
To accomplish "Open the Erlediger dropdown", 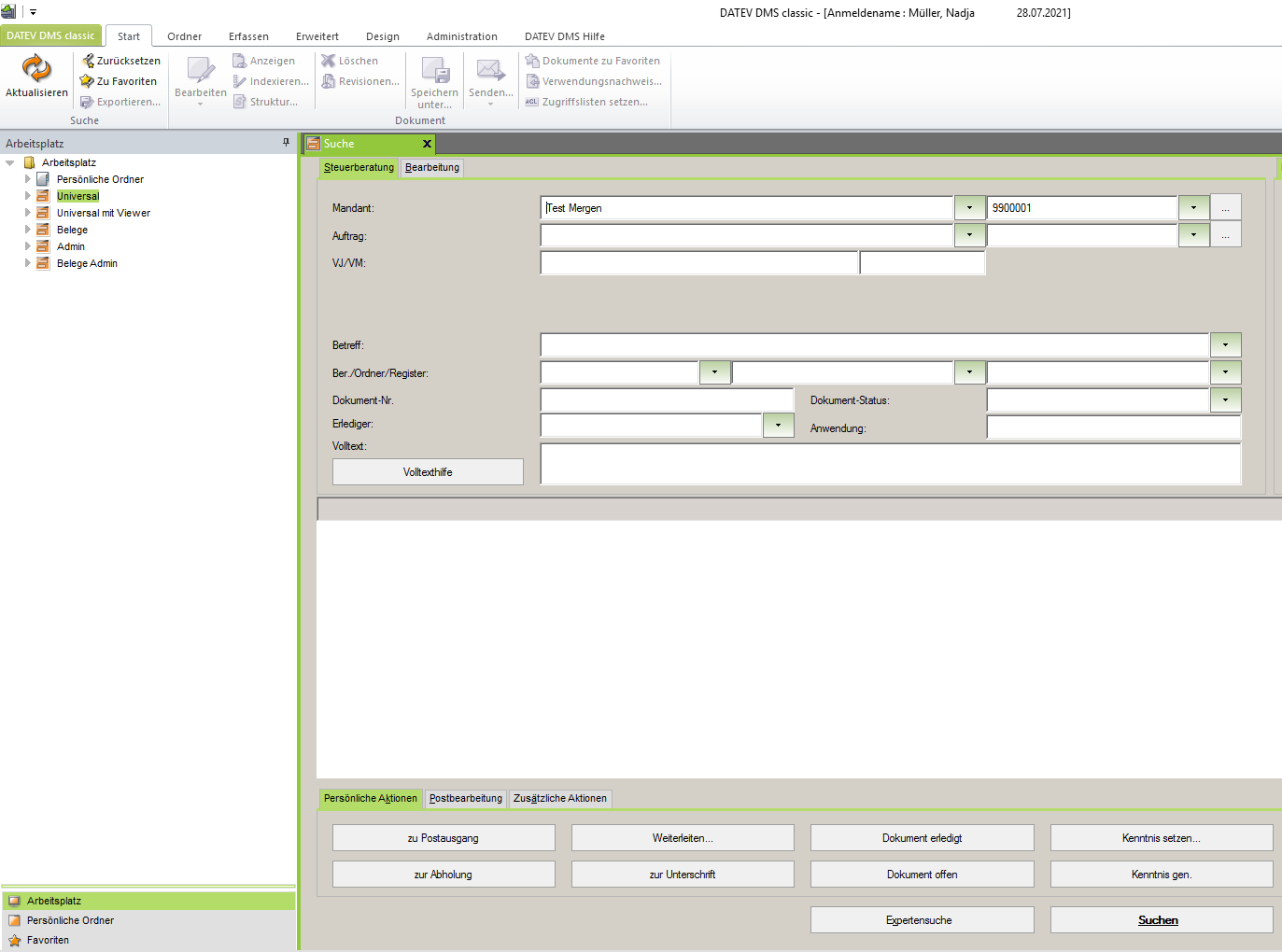I will pos(778,425).
